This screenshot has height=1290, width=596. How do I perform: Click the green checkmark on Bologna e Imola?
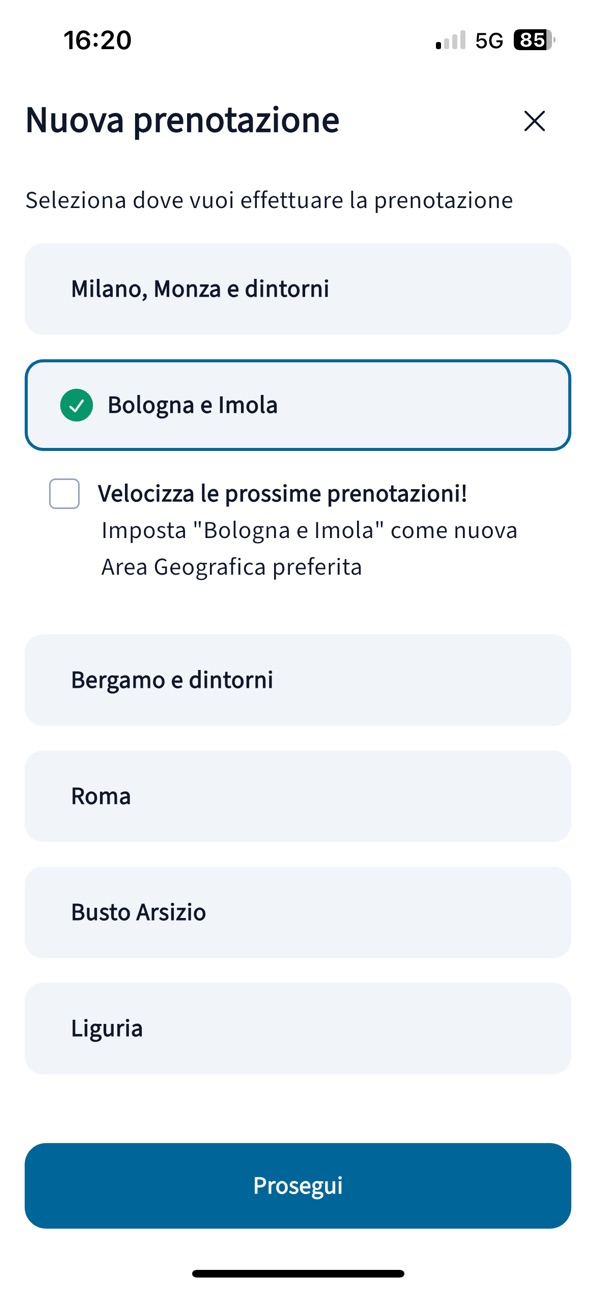pyautogui.click(x=76, y=406)
